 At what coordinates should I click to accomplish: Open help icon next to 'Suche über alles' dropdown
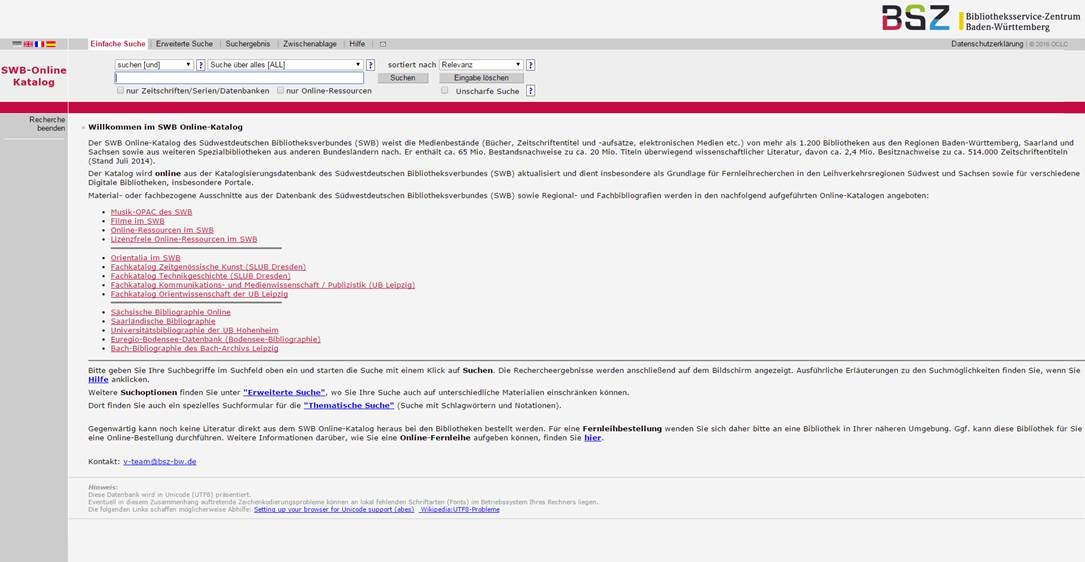click(371, 65)
